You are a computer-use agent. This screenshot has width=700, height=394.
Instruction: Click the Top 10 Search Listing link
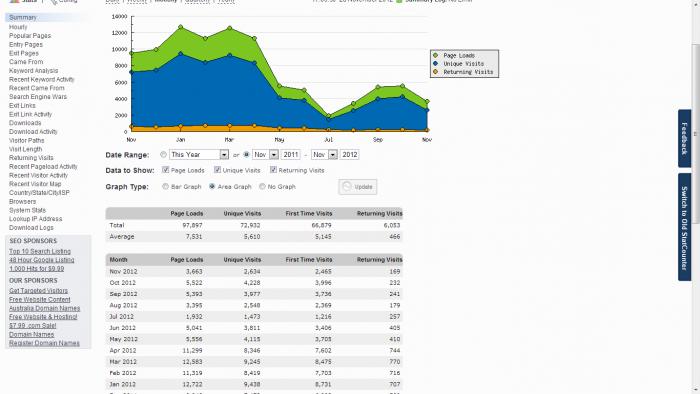click(40, 251)
